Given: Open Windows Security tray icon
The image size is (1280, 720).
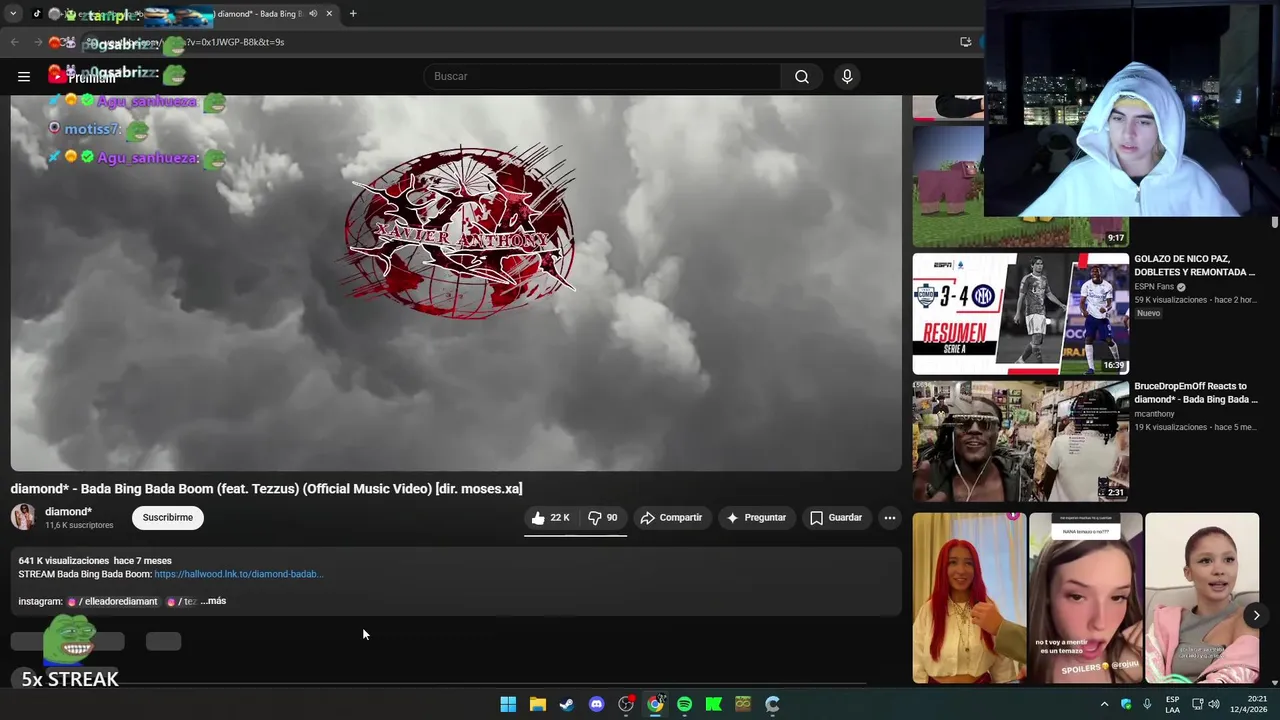Looking at the screenshot, I should [1126, 704].
